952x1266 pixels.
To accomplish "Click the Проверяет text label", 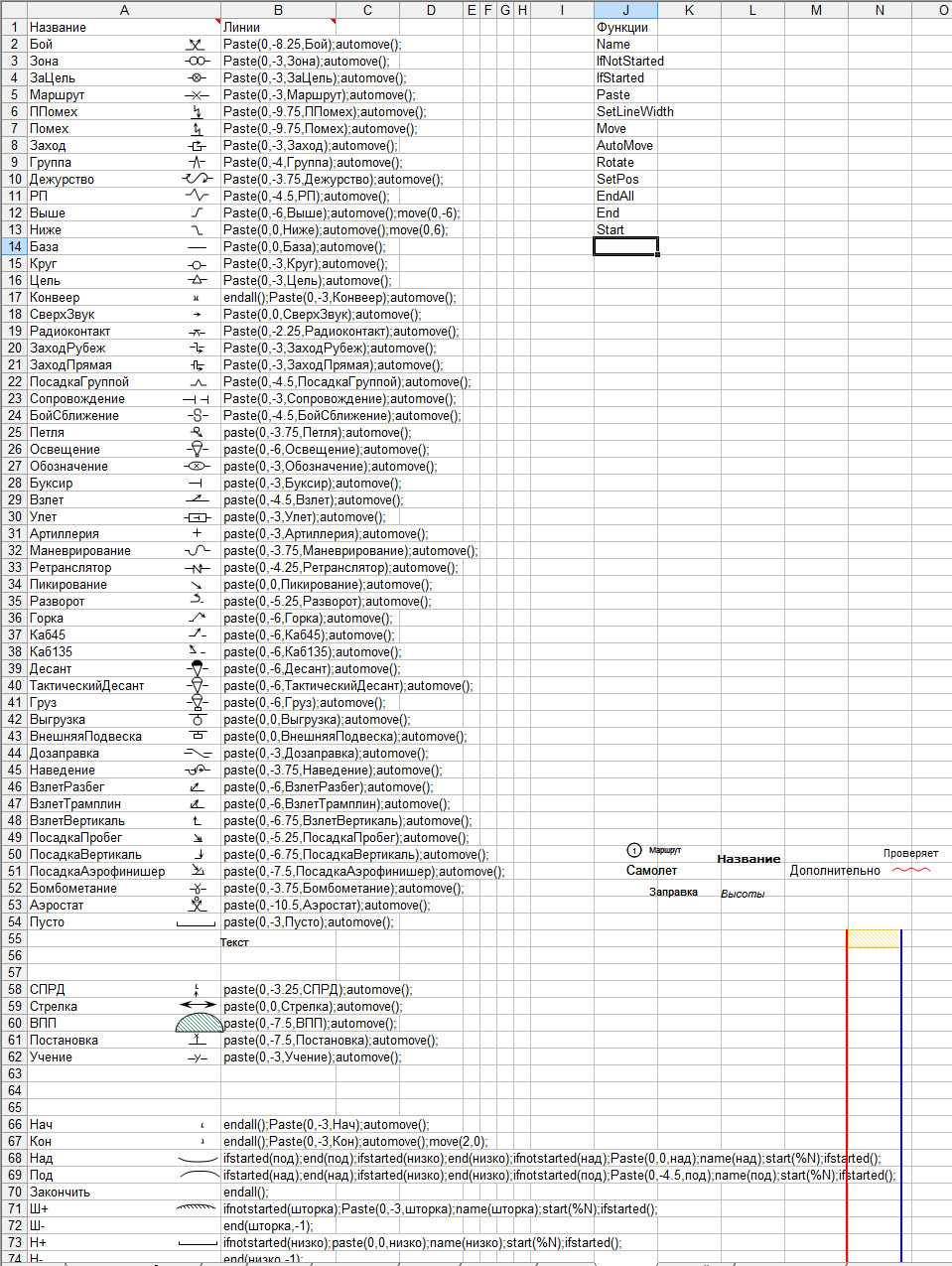I will click(x=910, y=853).
